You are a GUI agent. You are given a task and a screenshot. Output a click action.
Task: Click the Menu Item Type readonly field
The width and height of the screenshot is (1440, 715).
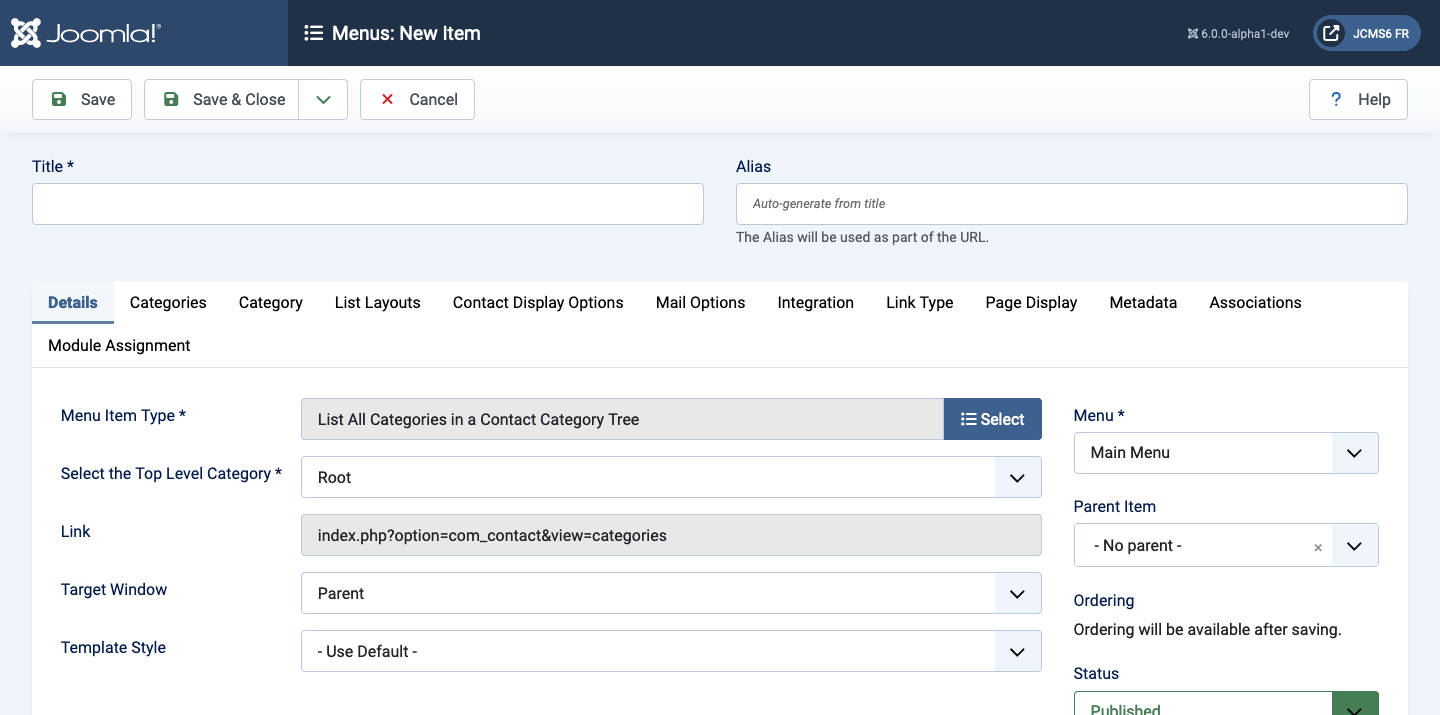click(622, 419)
